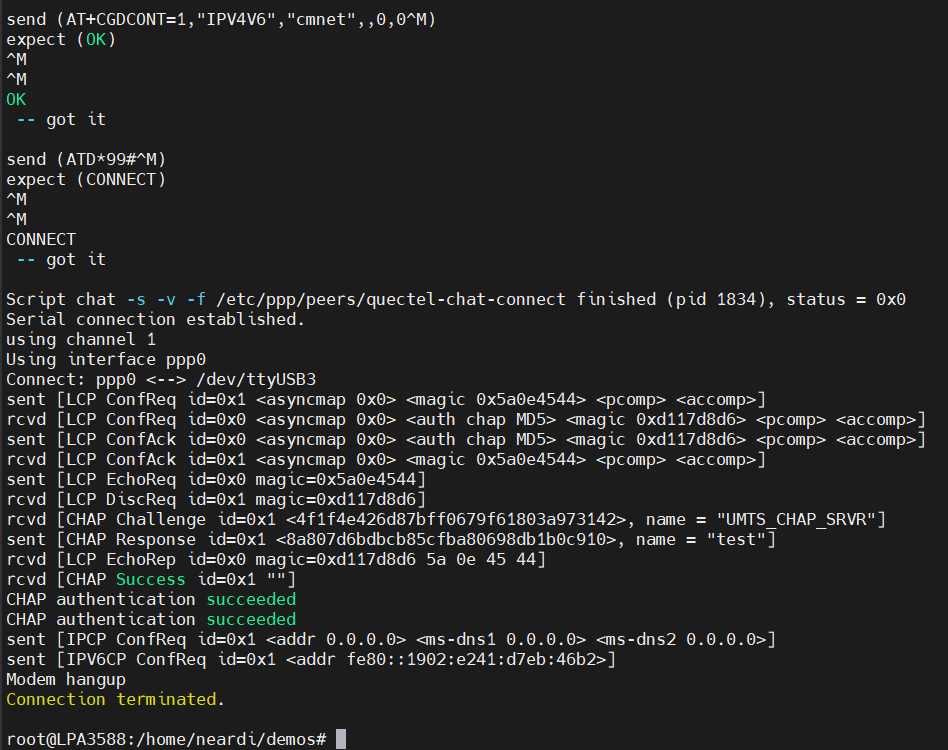Click the /dev/ttyUSB3 device path
The width and height of the screenshot is (948, 750).
[256, 380]
